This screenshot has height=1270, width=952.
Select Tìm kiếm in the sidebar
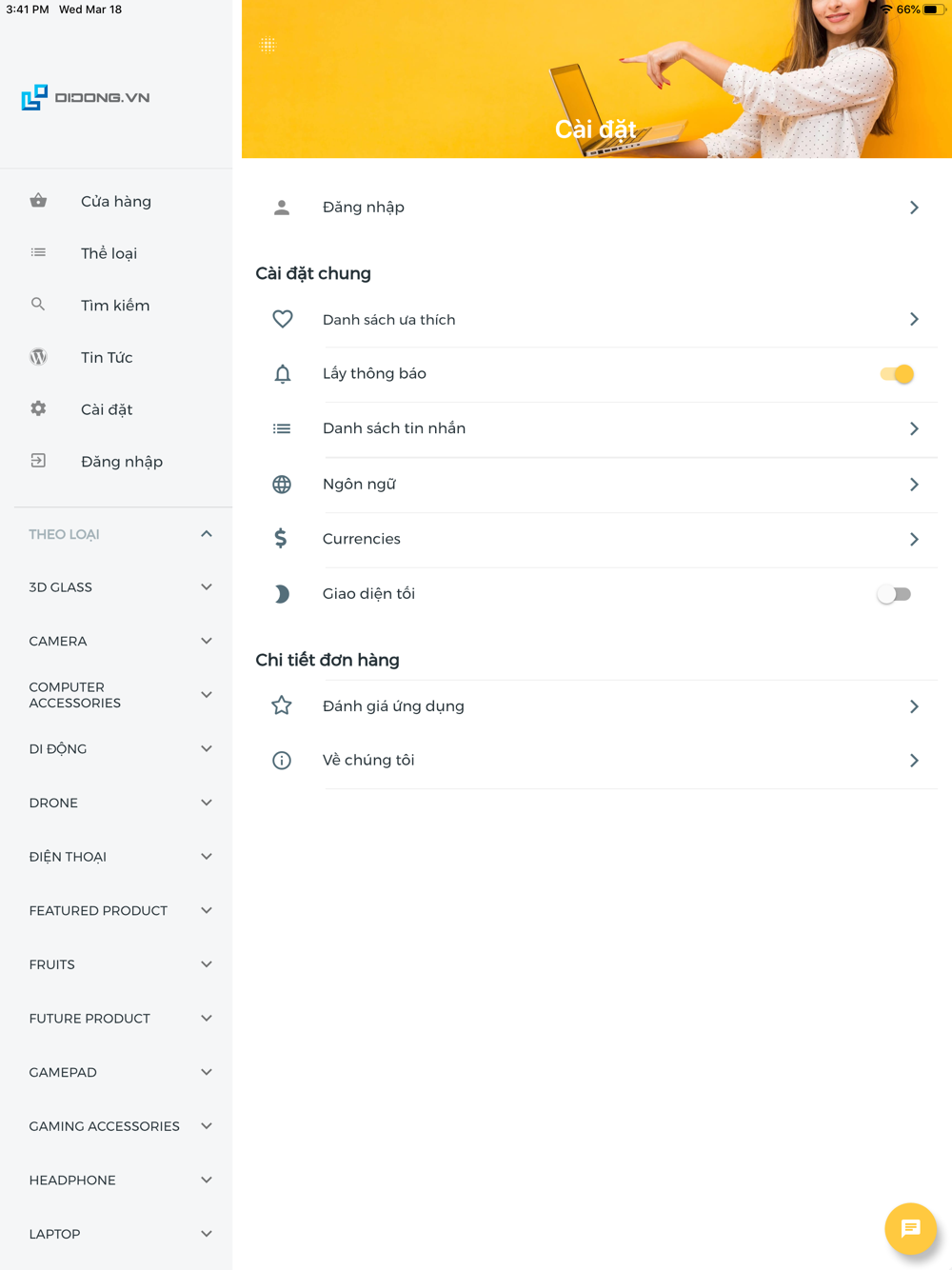click(114, 306)
